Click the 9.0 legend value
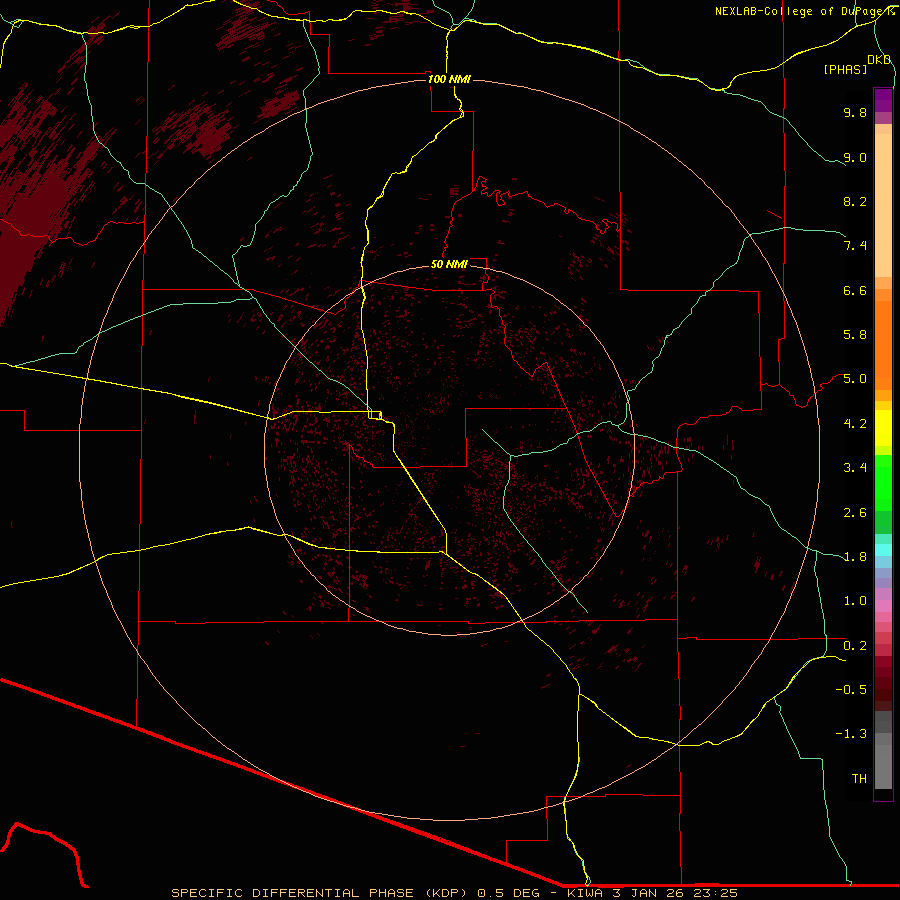This screenshot has width=900, height=900. [x=855, y=157]
